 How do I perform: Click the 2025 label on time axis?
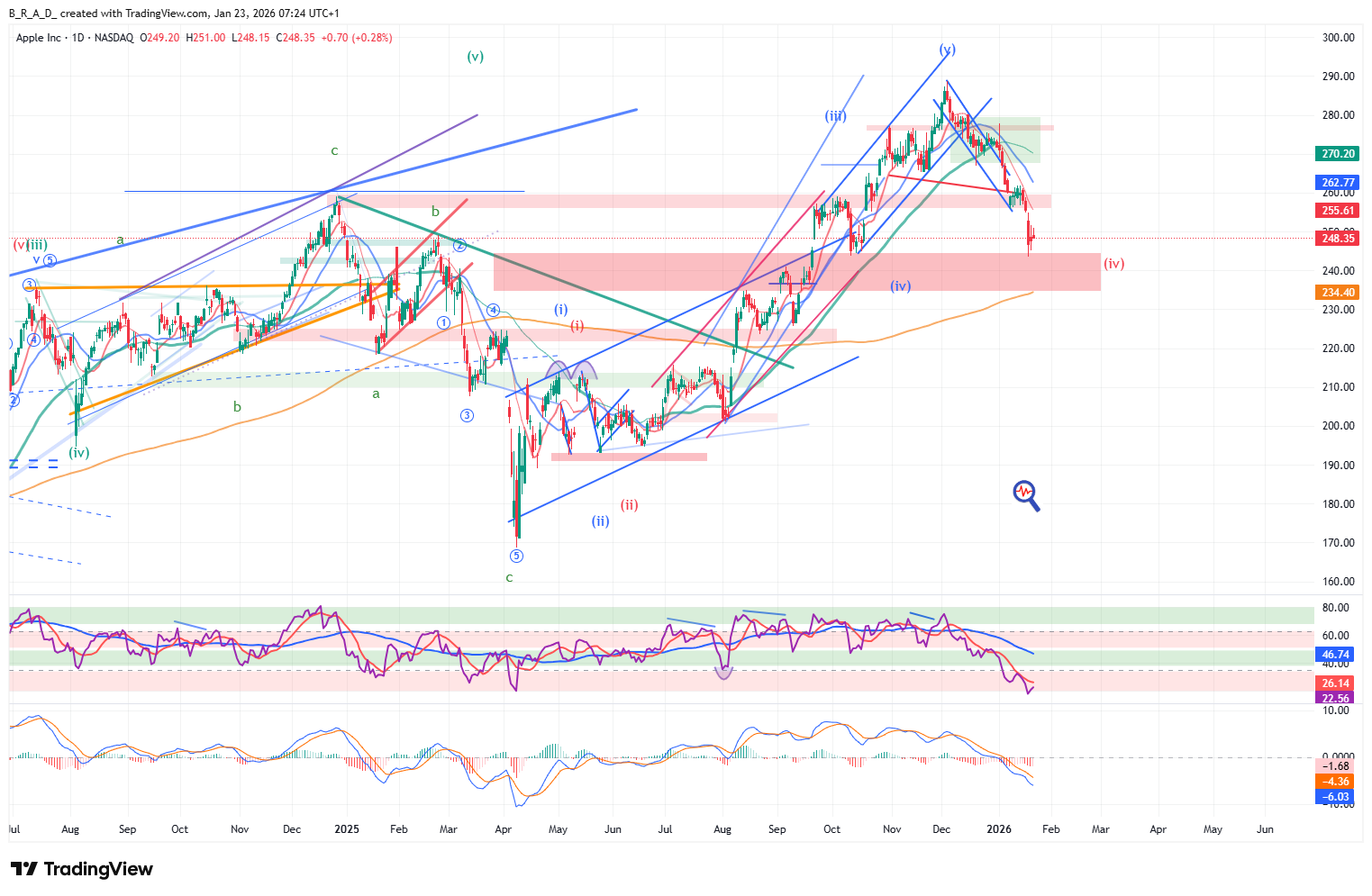click(x=347, y=829)
